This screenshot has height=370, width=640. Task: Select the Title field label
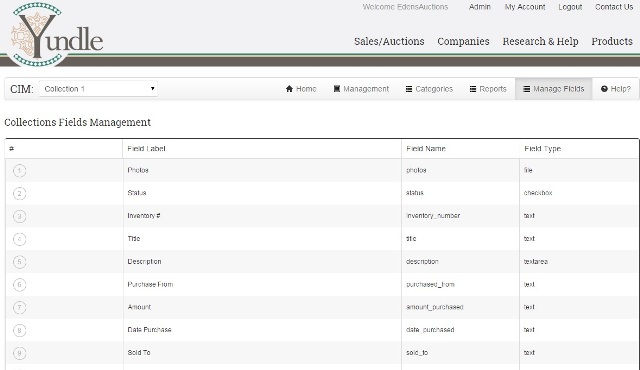coord(133,239)
